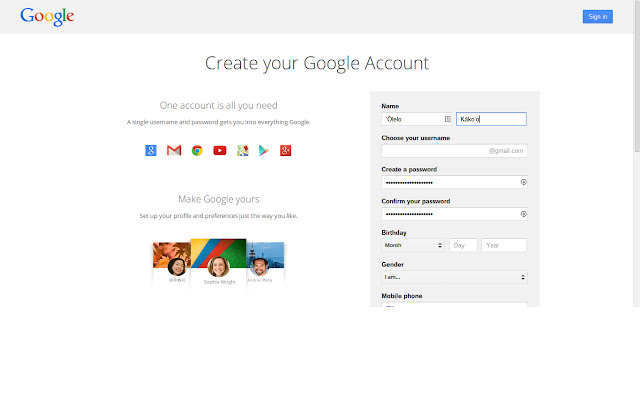The width and height of the screenshot is (640, 400).
Task: Click the last name input field
Action: 491,119
